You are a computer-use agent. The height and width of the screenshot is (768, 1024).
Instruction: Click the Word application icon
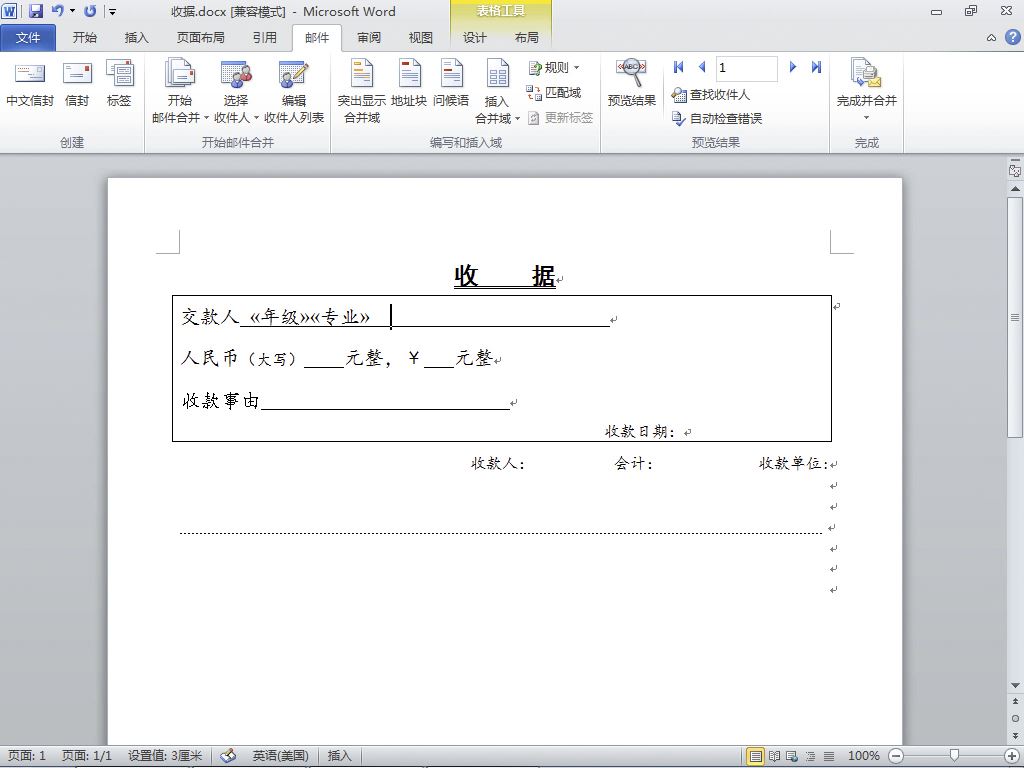click(x=10, y=11)
